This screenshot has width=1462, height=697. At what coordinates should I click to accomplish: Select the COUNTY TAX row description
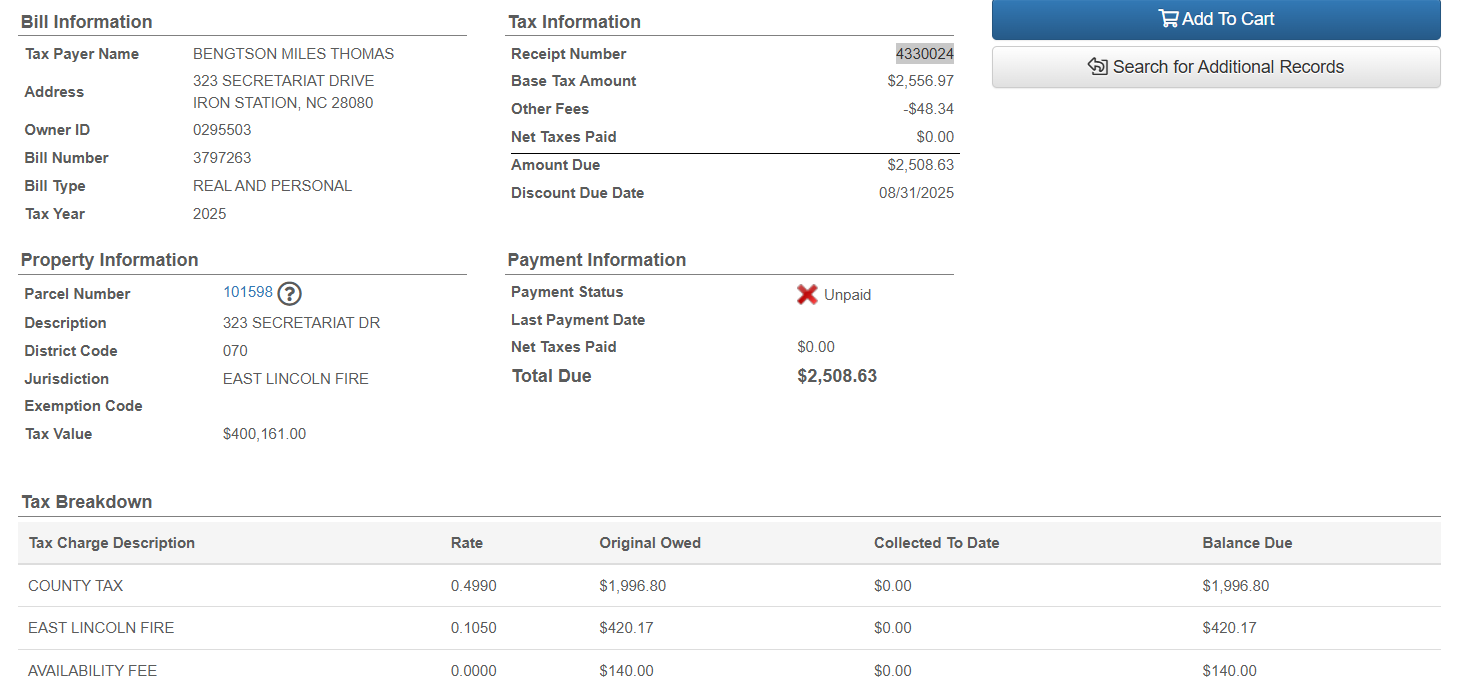(x=75, y=586)
